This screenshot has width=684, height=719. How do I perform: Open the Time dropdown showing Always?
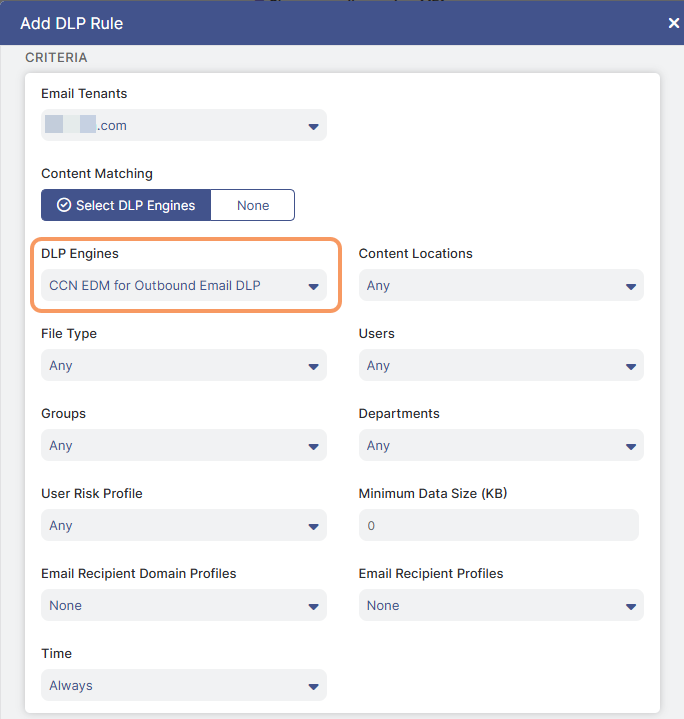pos(184,685)
